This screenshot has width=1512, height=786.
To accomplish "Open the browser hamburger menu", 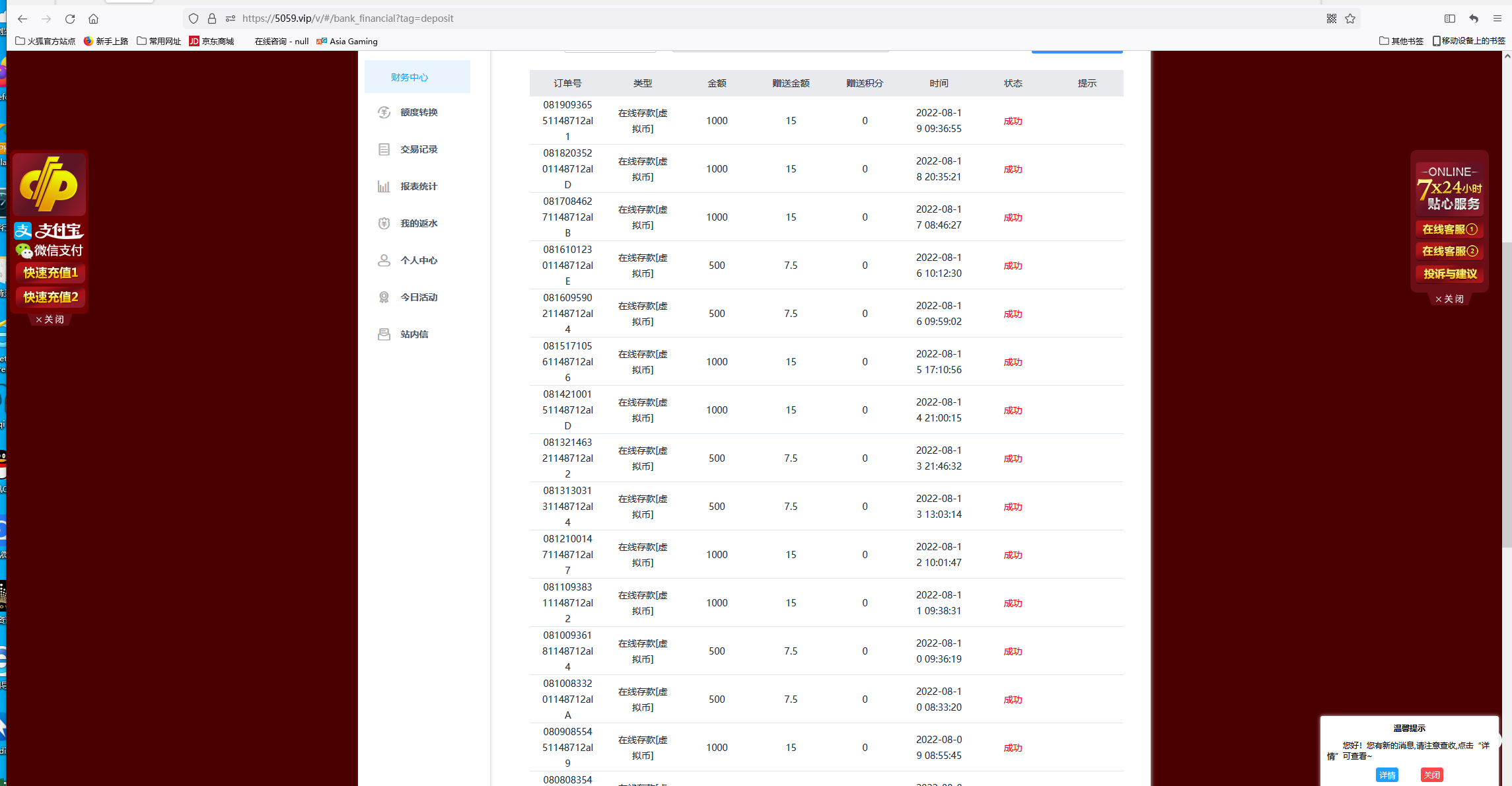I will click(1497, 18).
